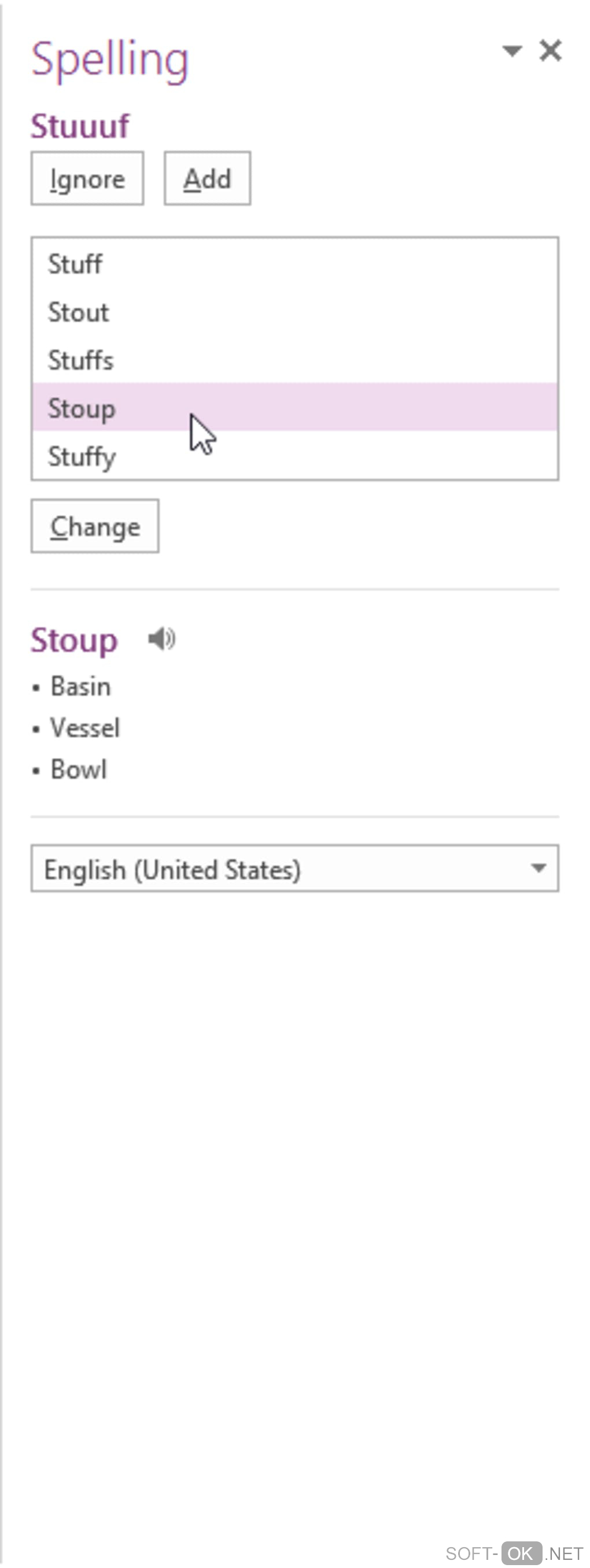Click the language combo box arrow

(539, 869)
